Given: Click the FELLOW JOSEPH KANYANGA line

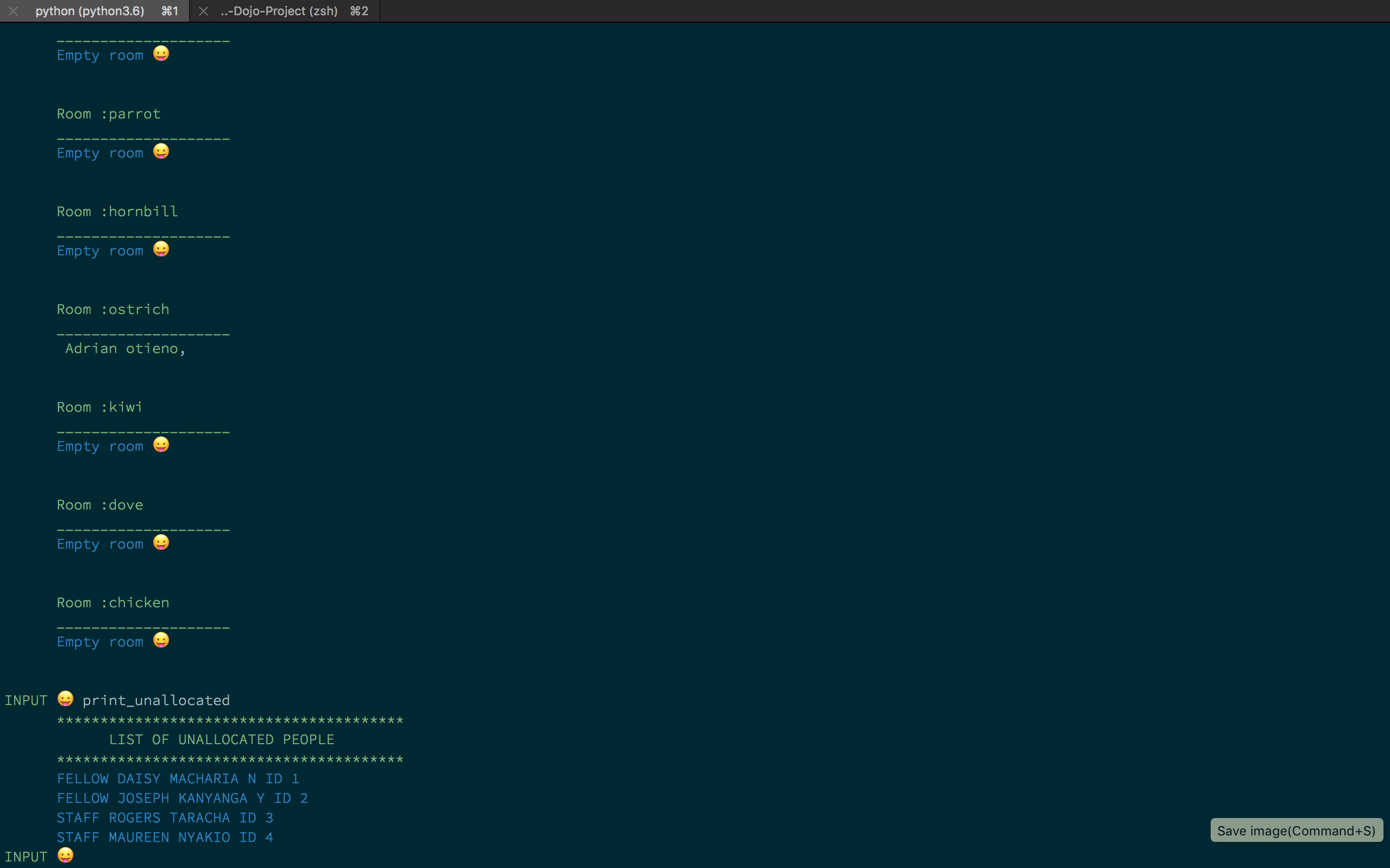Looking at the screenshot, I should [x=183, y=798].
